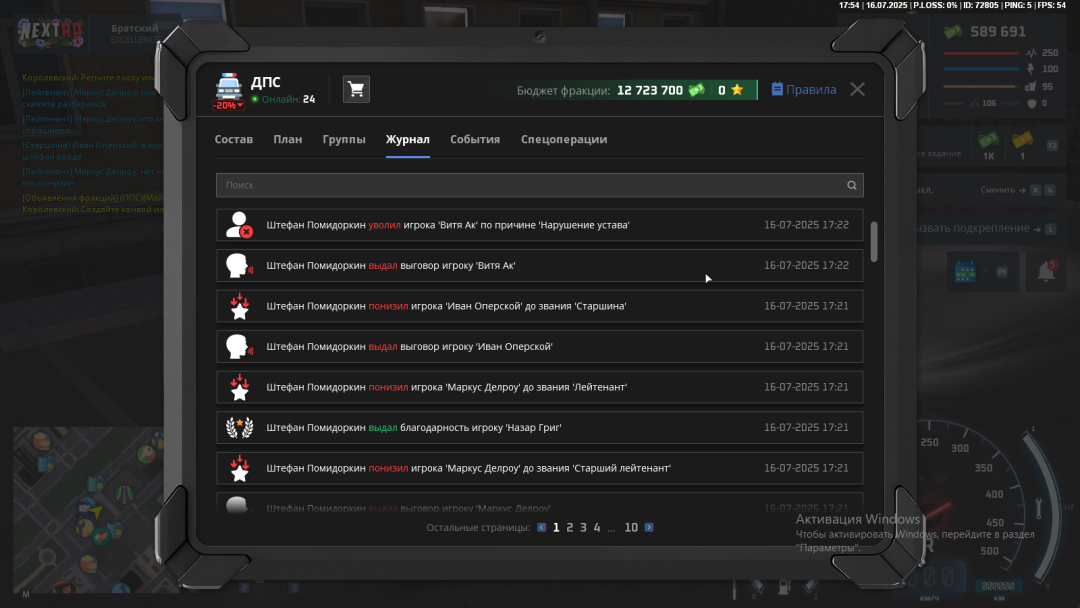Click the player balance 589 691
The image size is (1080, 608).
click(998, 32)
